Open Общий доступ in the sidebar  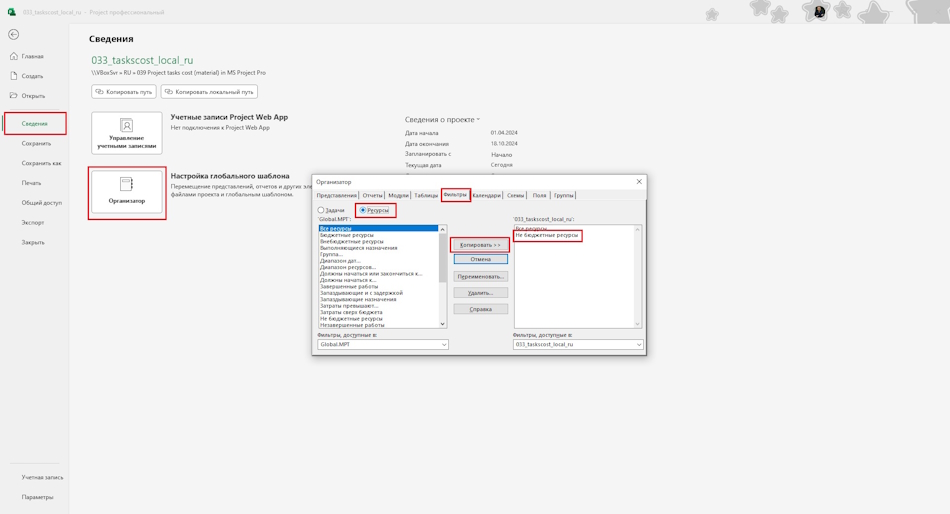[42, 203]
